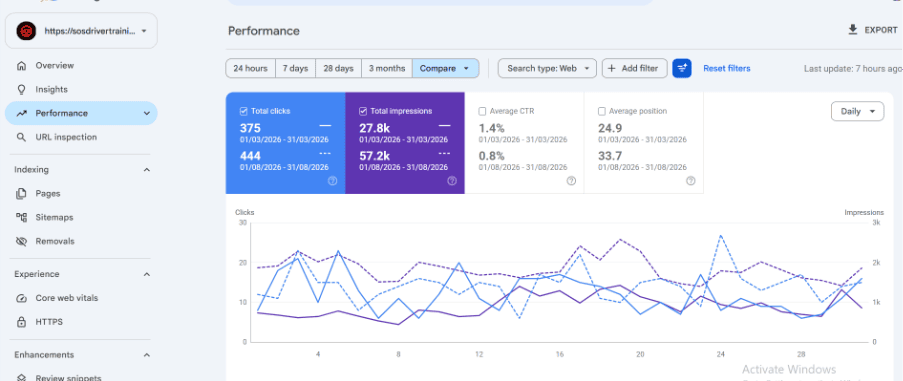
Task: Open the site property selector dropdown
Action: (81, 31)
